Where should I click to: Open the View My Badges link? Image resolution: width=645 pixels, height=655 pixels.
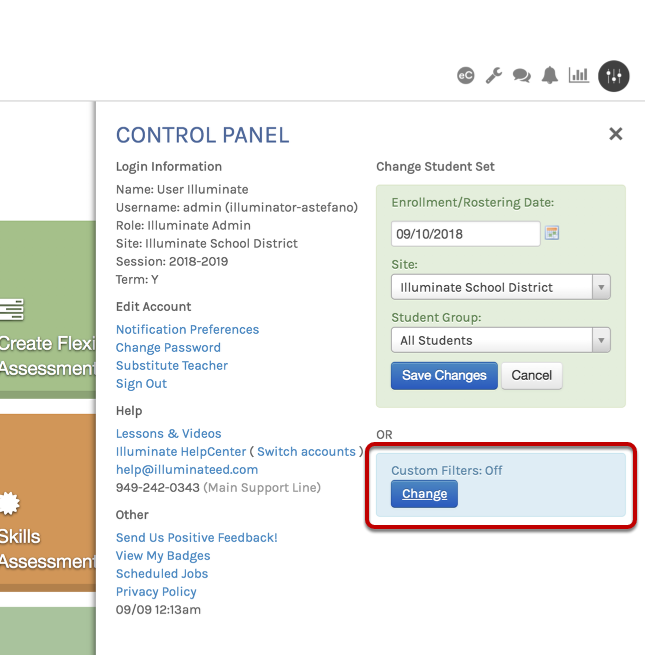(163, 556)
